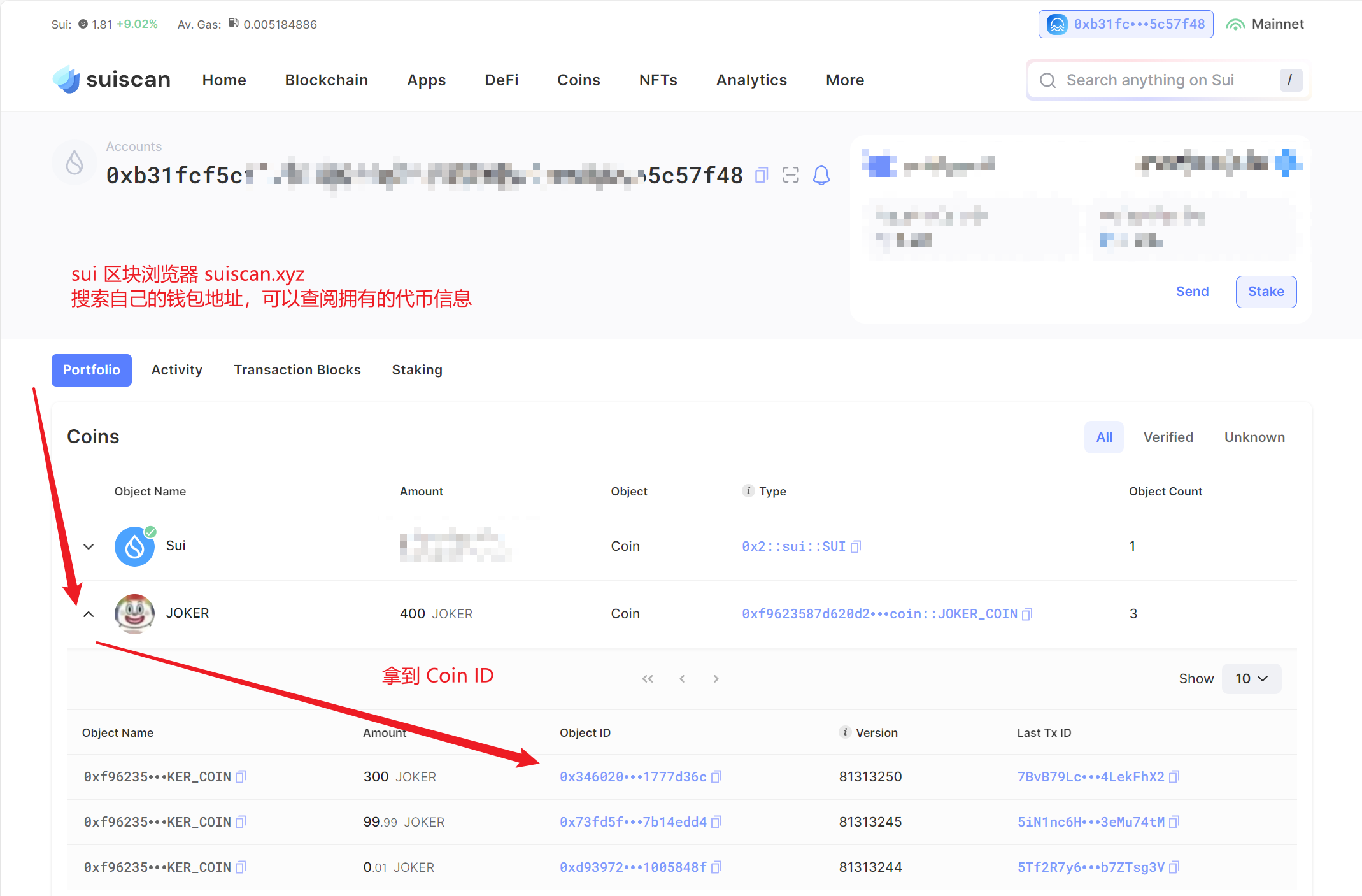Screen dimensions: 1362x896
Task: Focus the Search anything on Sui field
Action: coord(1150,80)
